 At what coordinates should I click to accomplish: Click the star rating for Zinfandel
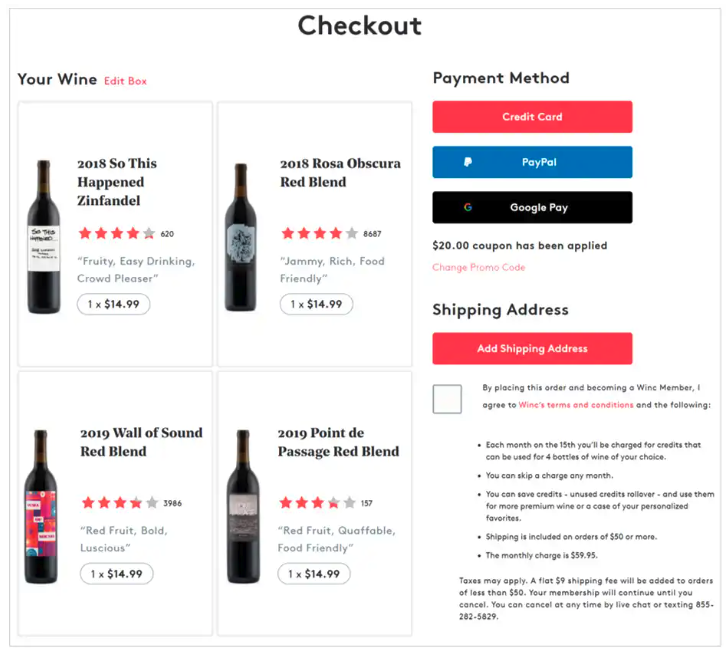tap(117, 234)
